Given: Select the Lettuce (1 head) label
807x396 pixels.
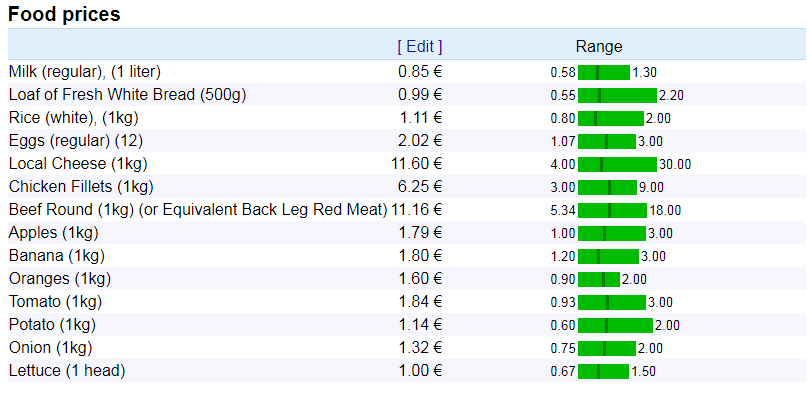Looking at the screenshot, I should point(67,370).
